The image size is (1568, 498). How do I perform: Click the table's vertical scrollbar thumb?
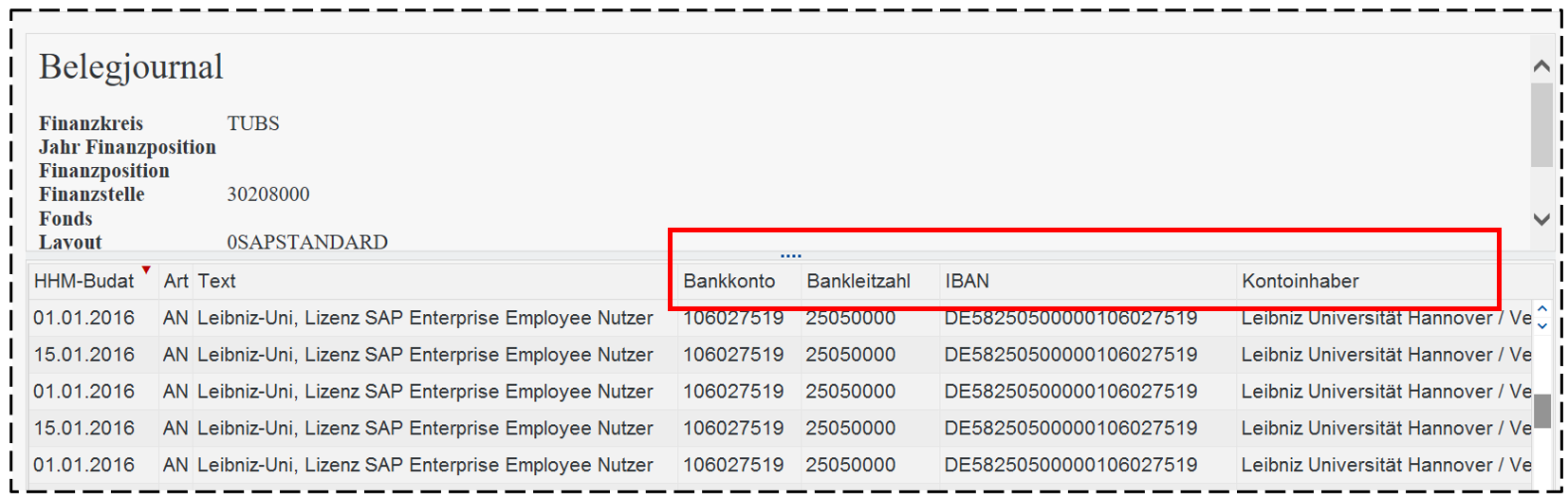pyautogui.click(x=1542, y=411)
